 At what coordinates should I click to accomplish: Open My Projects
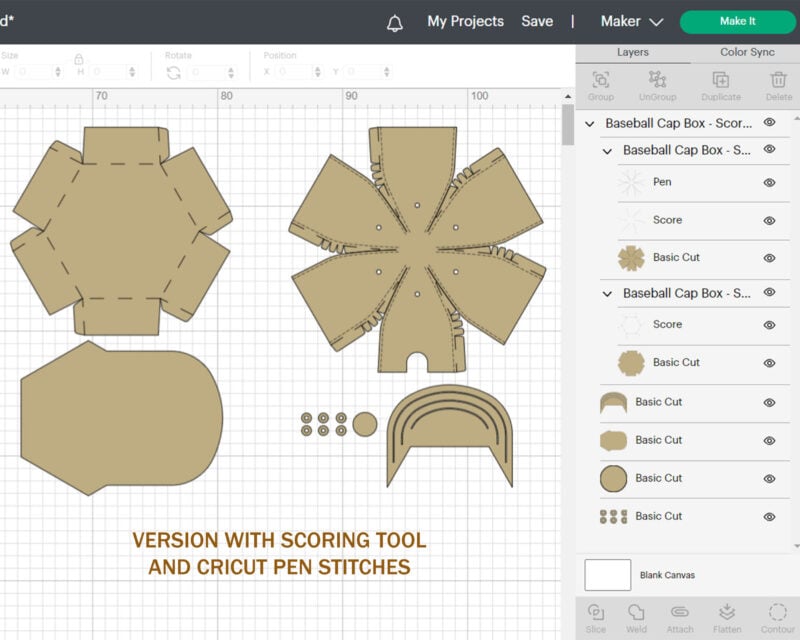465,21
